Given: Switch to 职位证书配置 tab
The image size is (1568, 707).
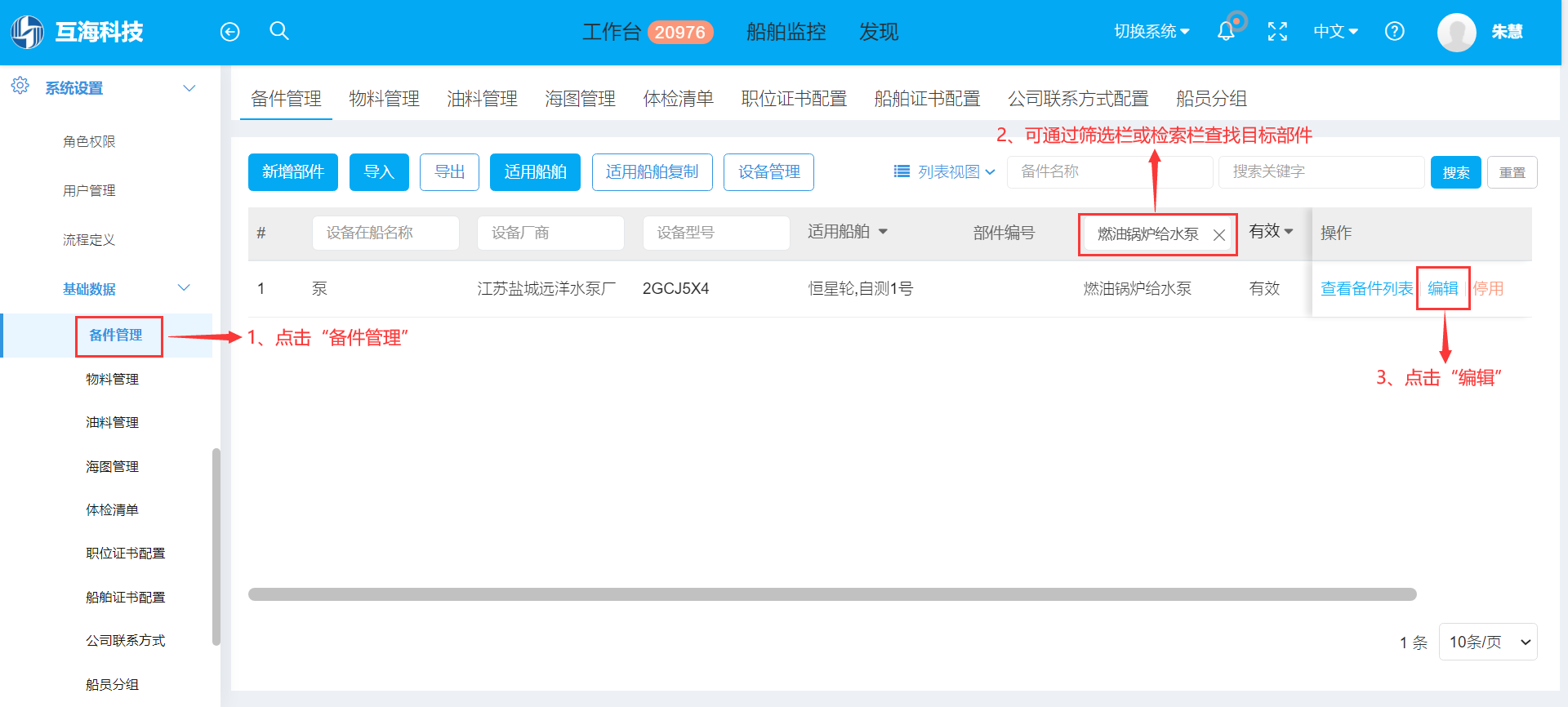Looking at the screenshot, I should (x=794, y=99).
